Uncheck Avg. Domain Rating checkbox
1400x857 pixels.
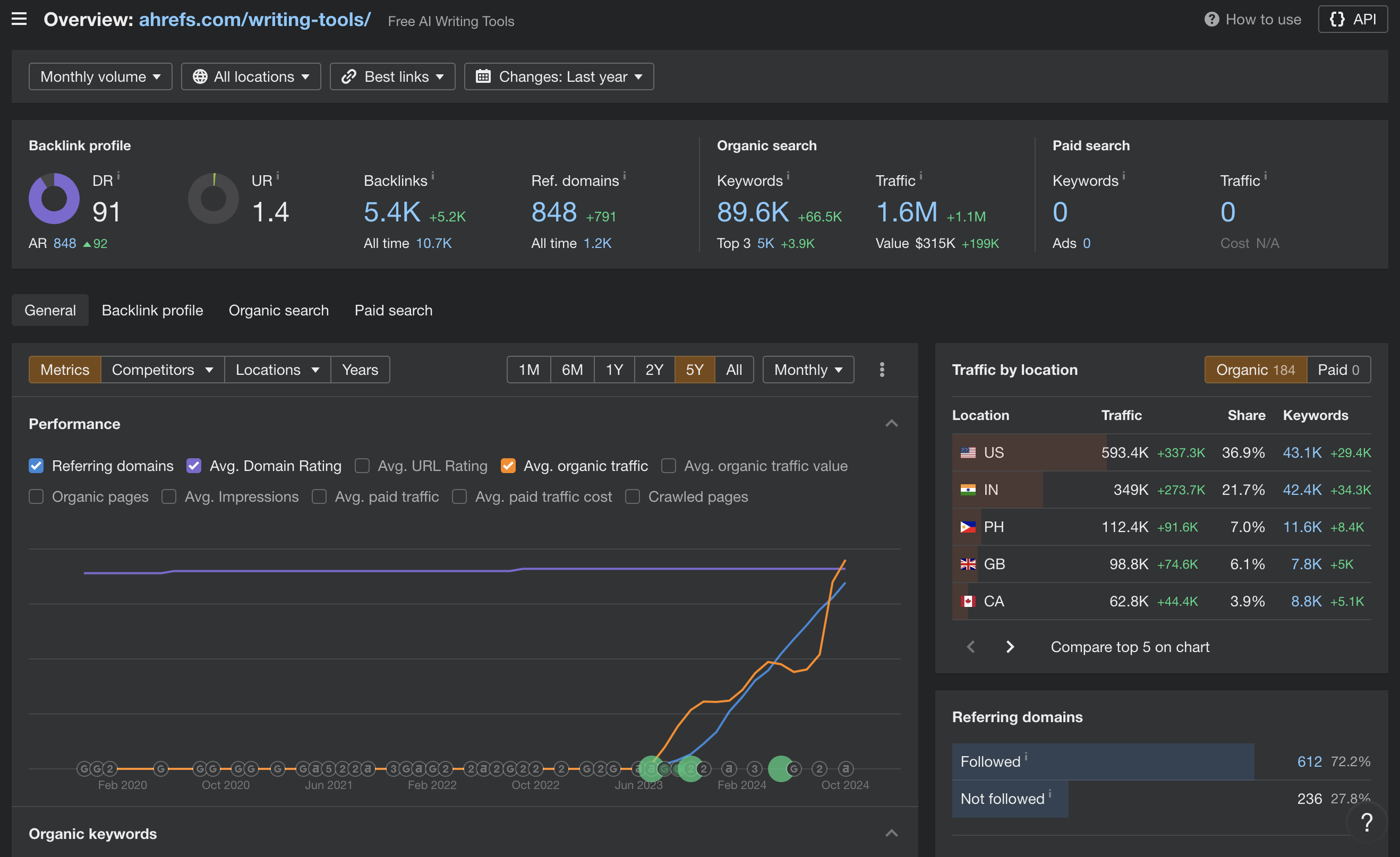[x=194, y=466]
